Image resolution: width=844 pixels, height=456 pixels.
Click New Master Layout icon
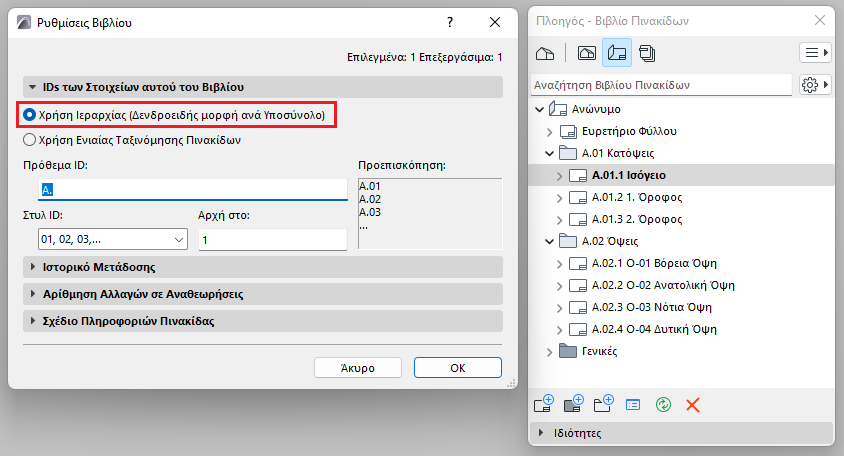[574, 403]
